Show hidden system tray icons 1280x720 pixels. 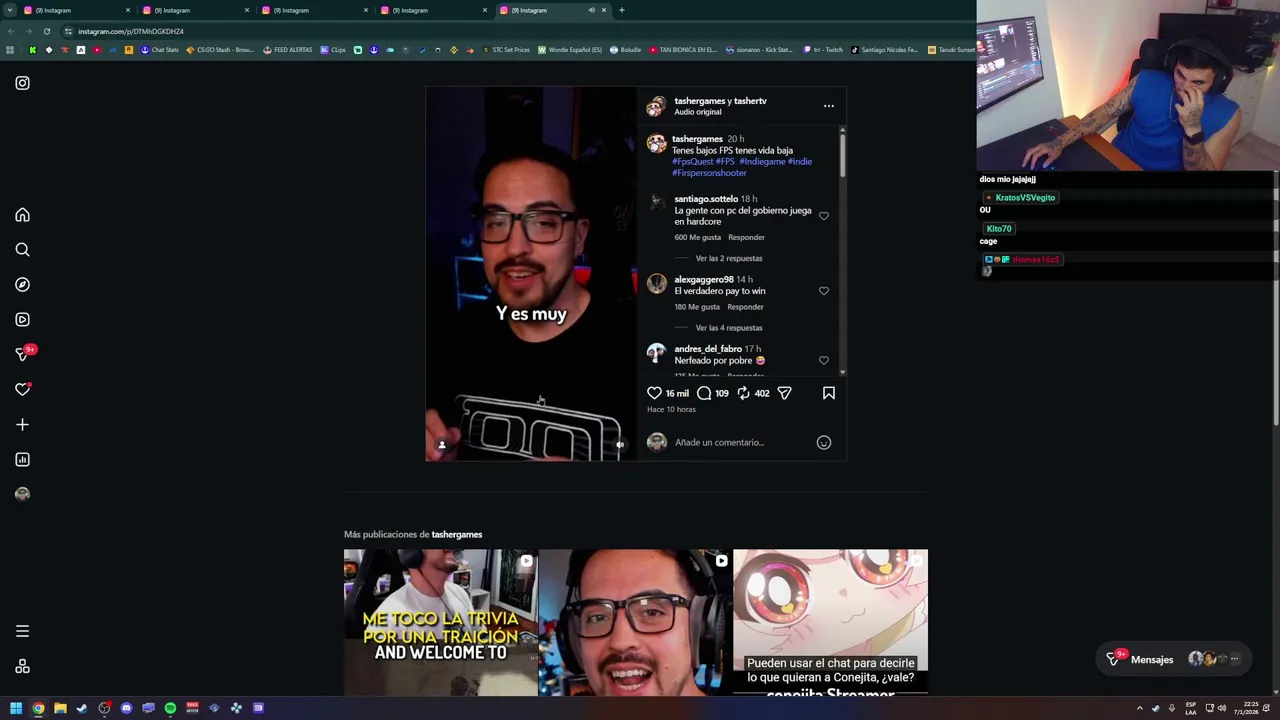(1139, 708)
